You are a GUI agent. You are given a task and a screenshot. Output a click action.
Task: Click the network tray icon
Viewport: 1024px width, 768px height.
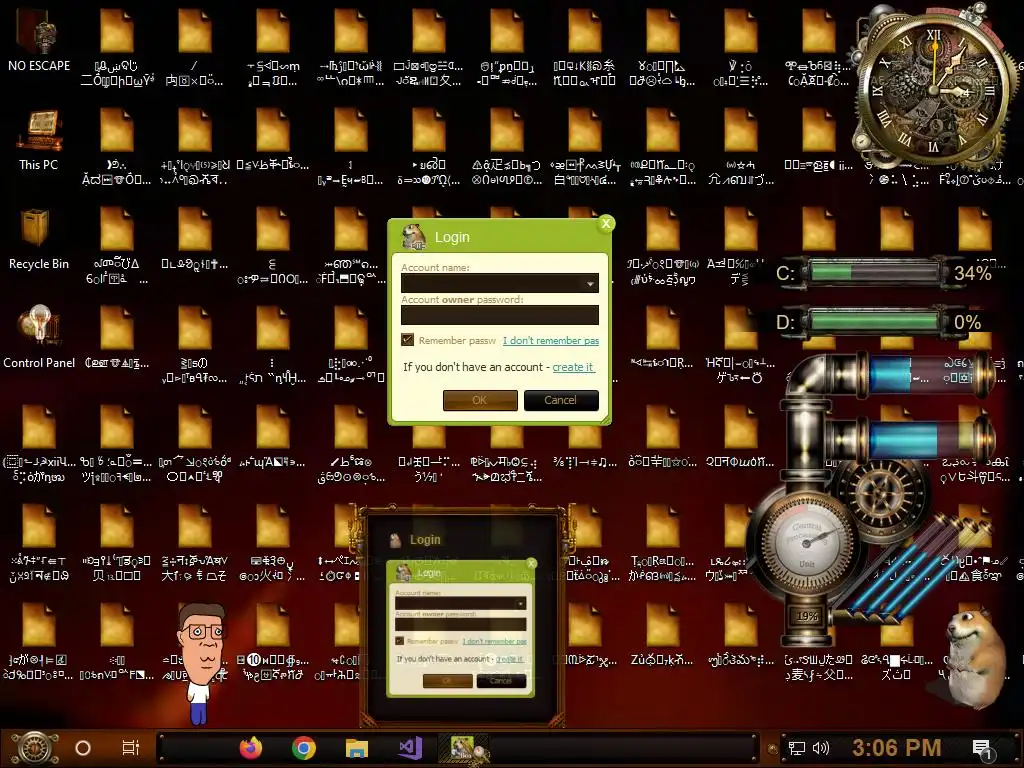pyautogui.click(x=797, y=748)
